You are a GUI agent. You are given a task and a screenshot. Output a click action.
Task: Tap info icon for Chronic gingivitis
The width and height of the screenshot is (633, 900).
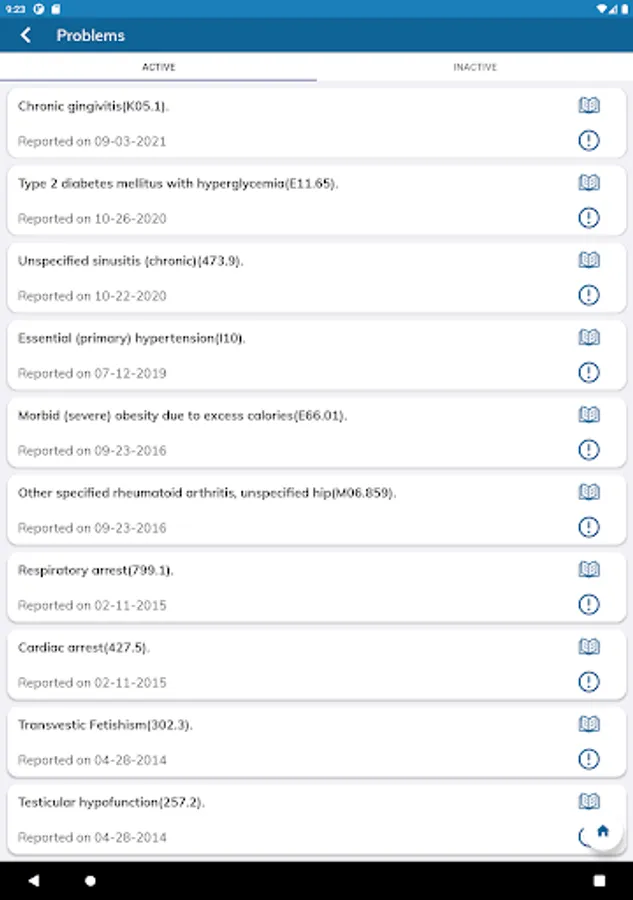(589, 141)
